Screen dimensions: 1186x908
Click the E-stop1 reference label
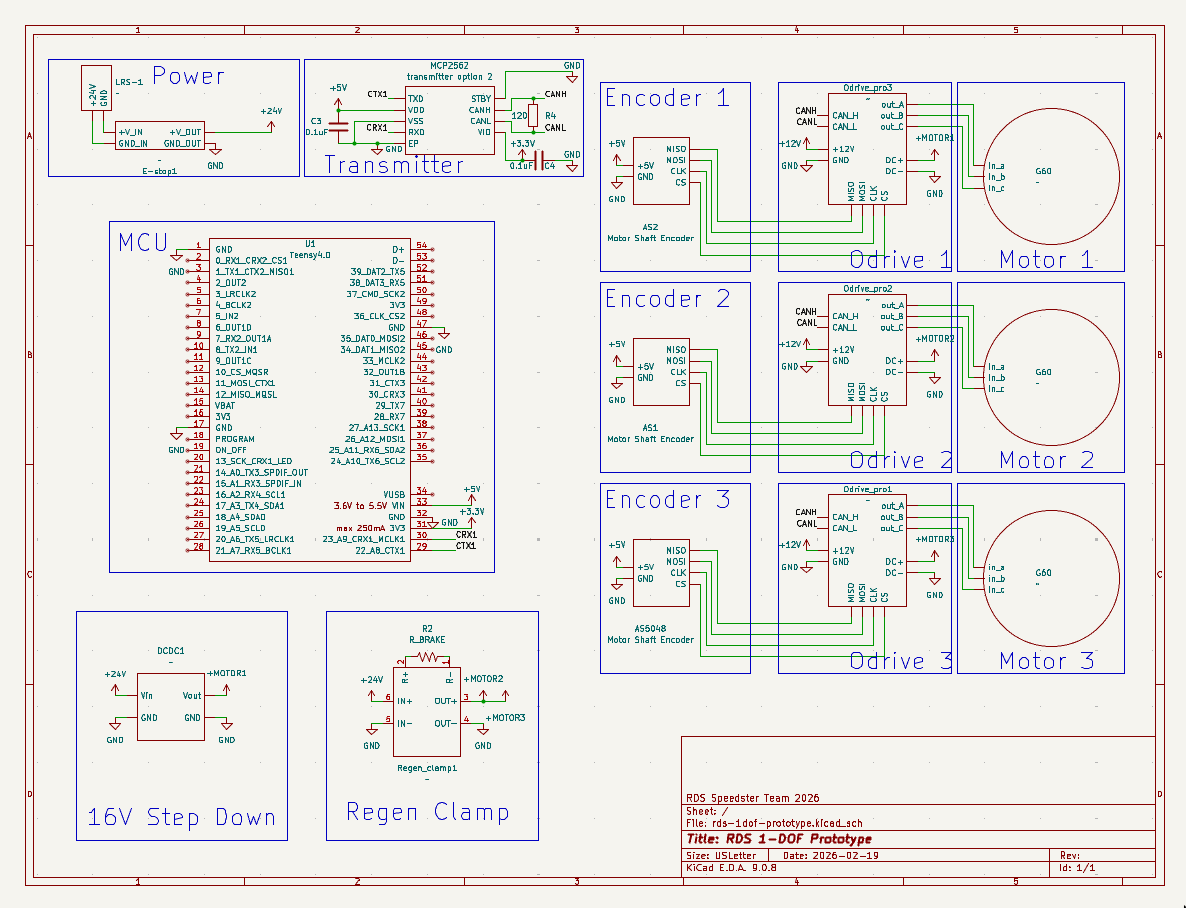tap(160, 171)
